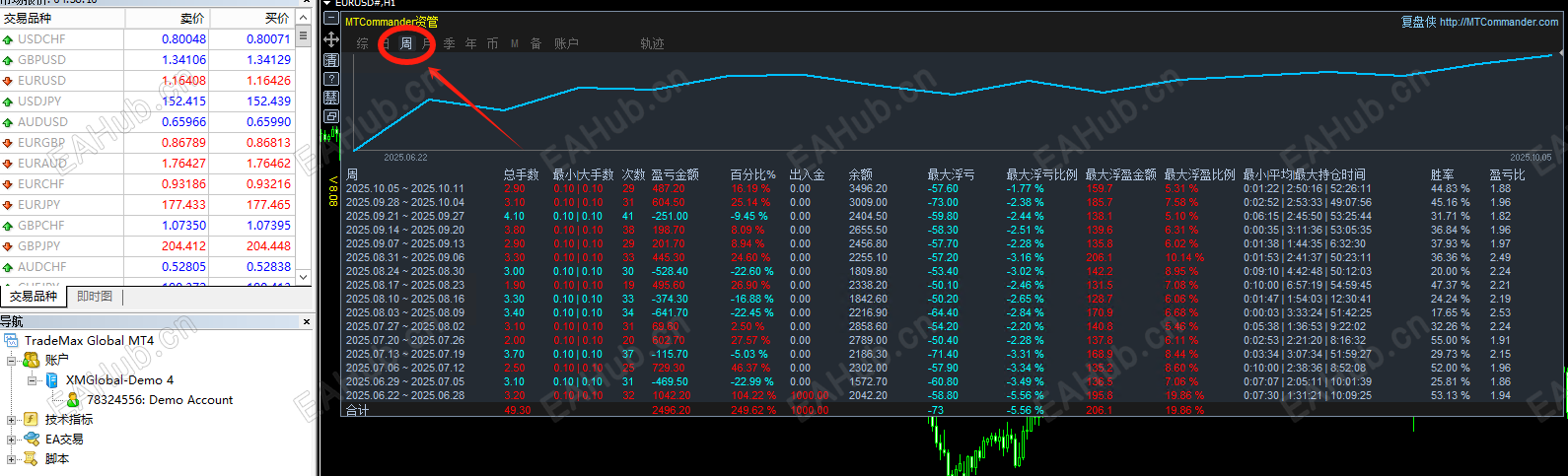
Task: Expand the 技术指标 tree node
Action: pyautogui.click(x=12, y=420)
